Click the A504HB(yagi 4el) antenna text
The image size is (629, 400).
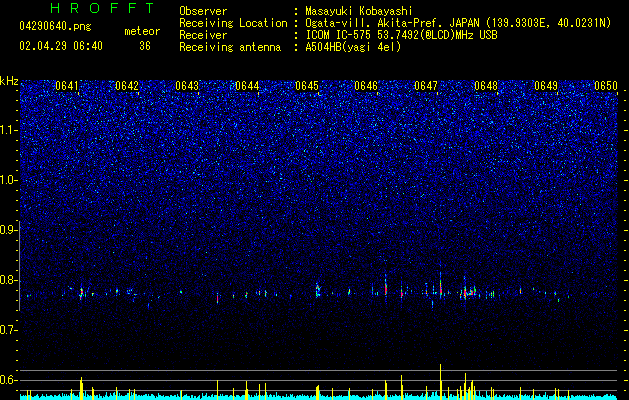coord(353,47)
